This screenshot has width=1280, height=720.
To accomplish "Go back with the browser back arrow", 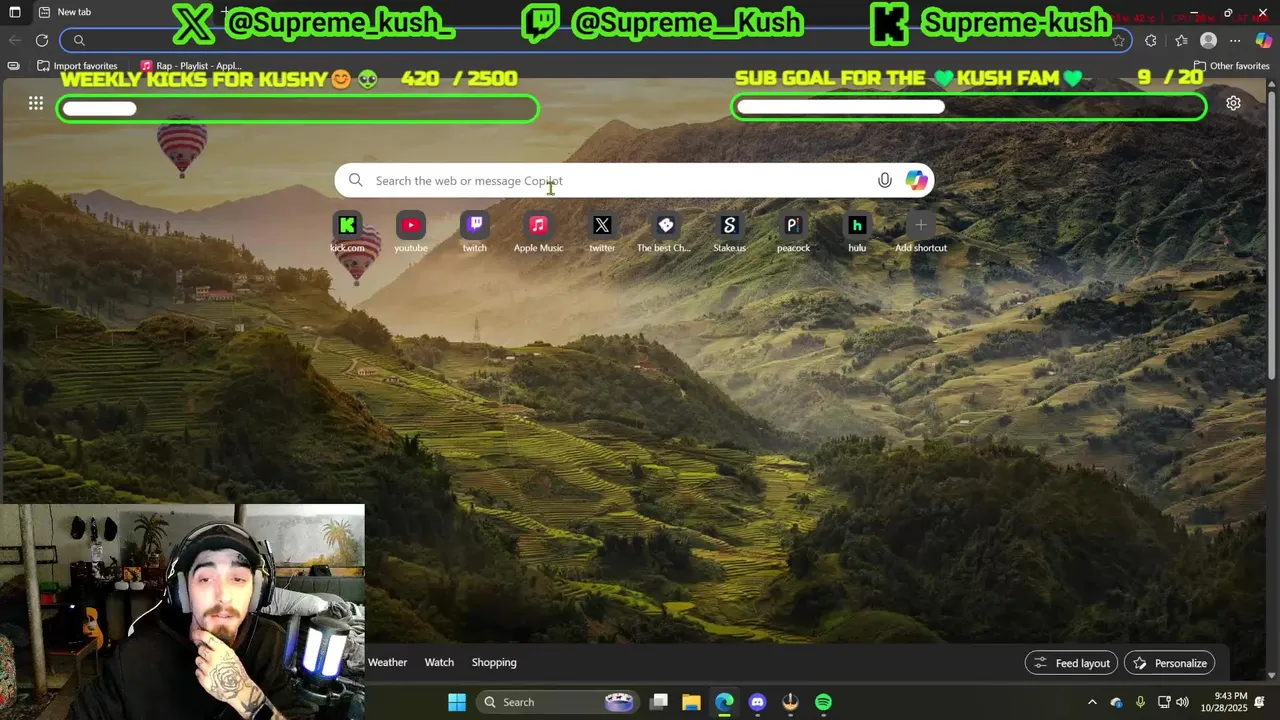I will coord(14,40).
